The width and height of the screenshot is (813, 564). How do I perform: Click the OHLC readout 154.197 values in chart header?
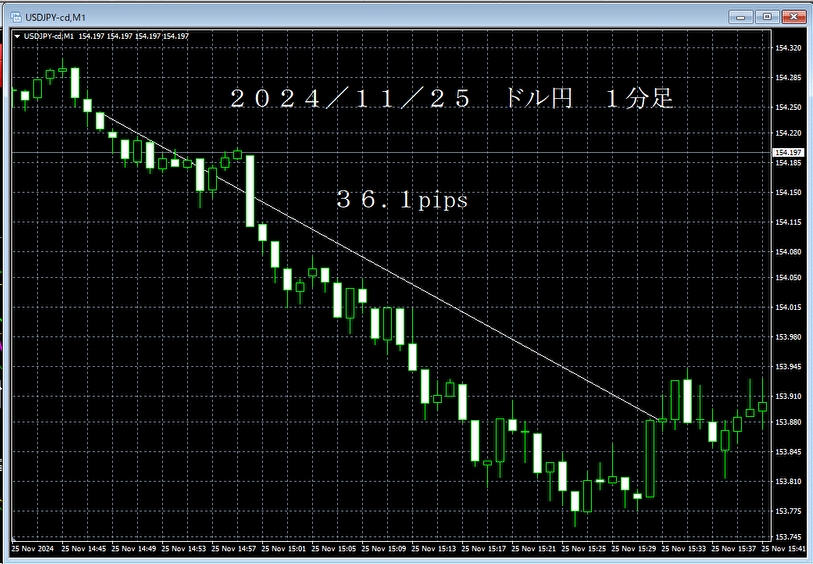click(134, 36)
